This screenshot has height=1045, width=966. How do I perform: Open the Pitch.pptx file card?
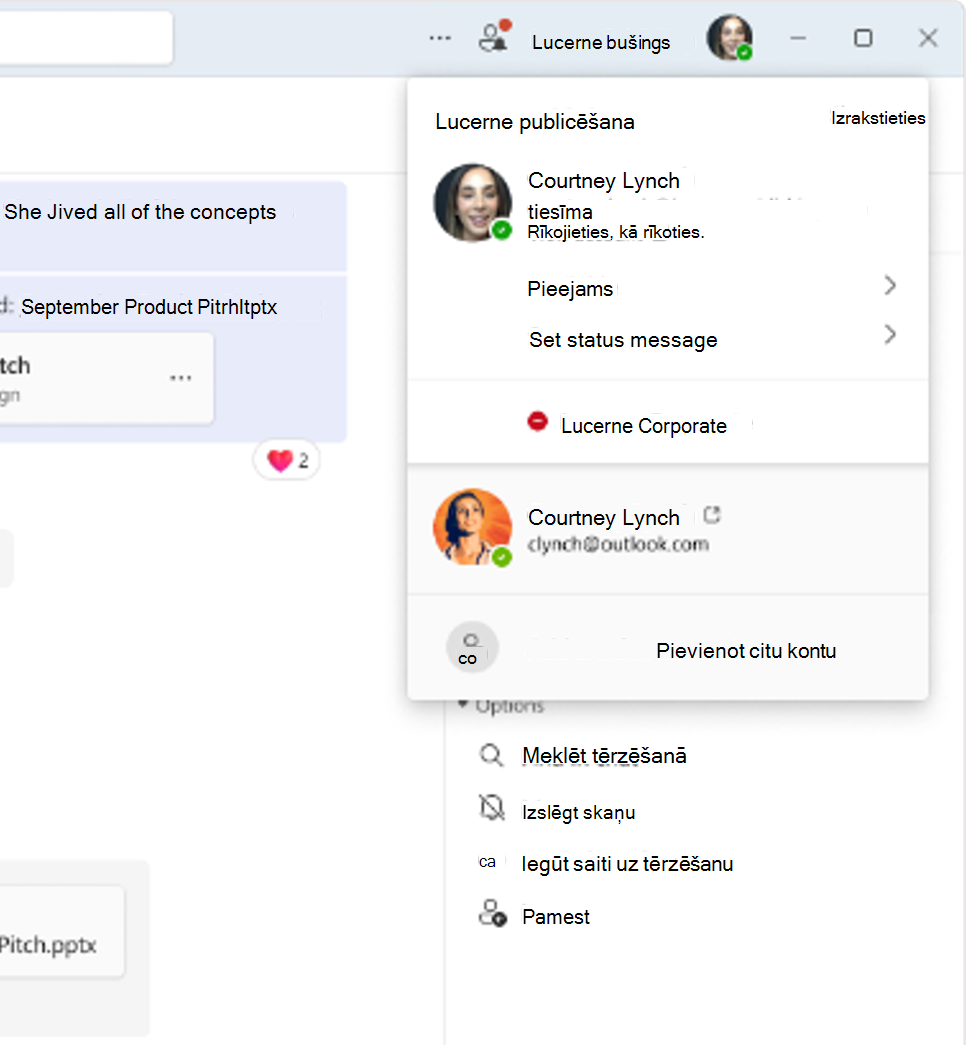pyautogui.click(x=62, y=932)
